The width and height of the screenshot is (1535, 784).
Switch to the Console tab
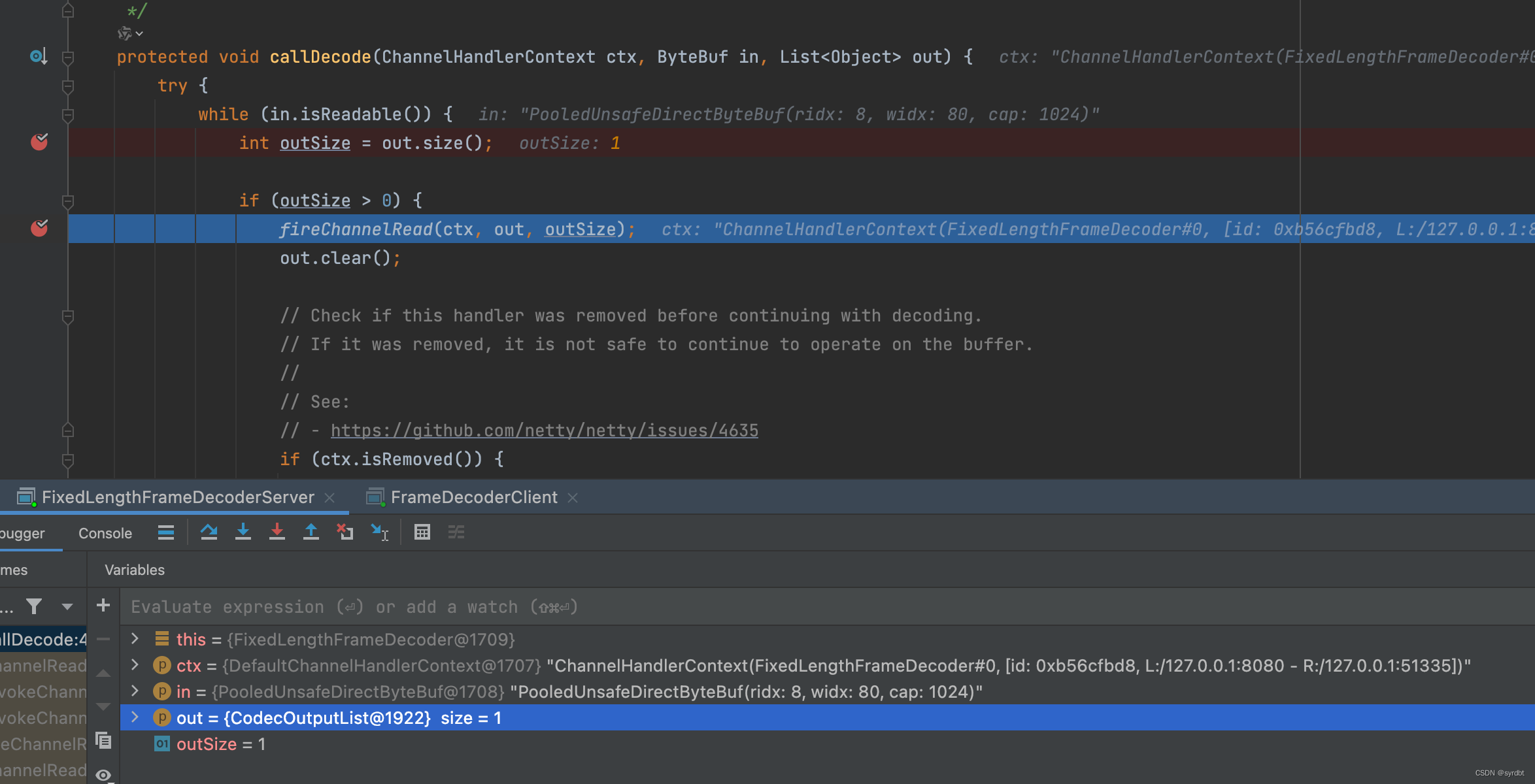coord(105,531)
